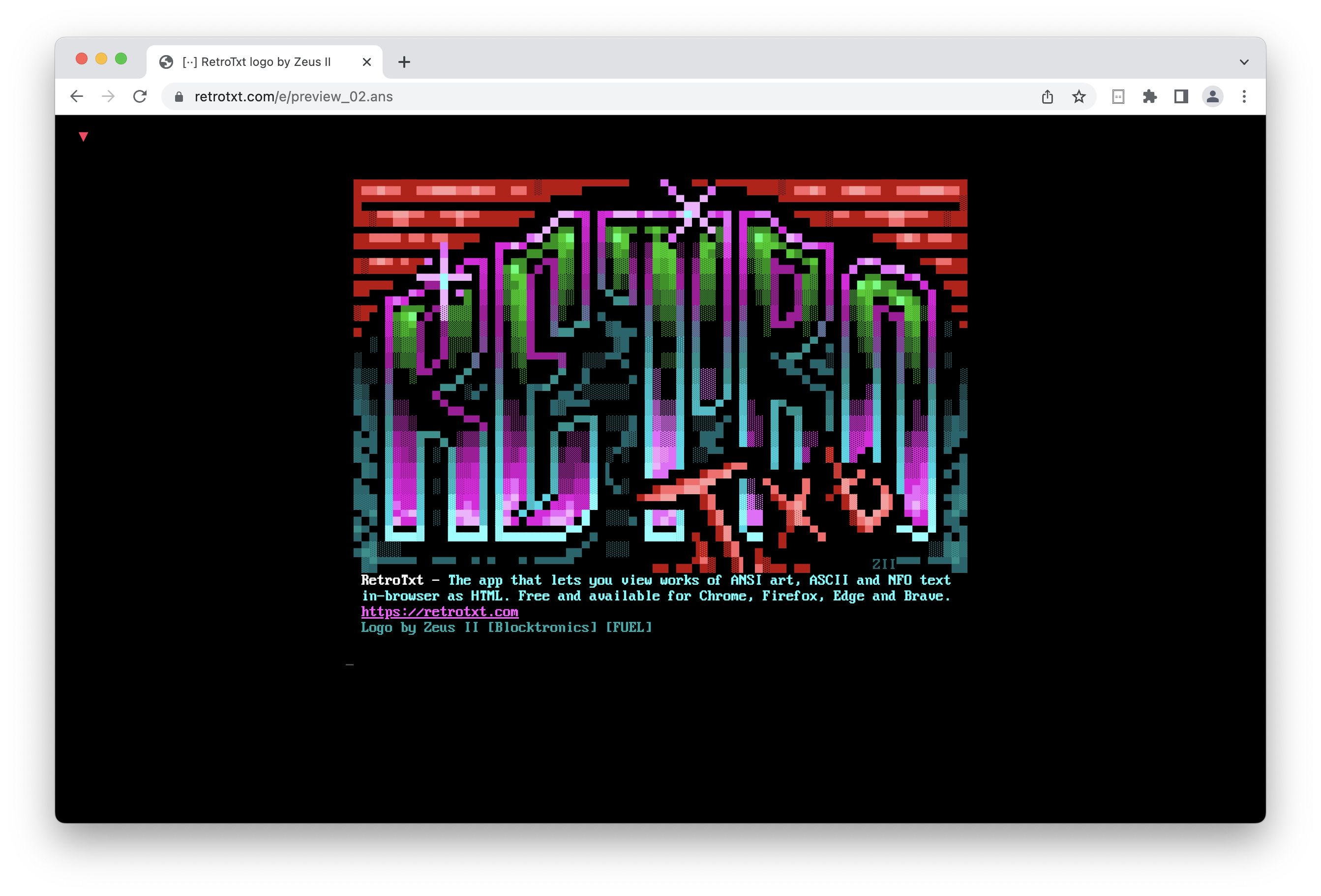
Task: Click the 'Logo by Zeus II [Blocktronics] [FUEL]' text
Action: click(x=507, y=627)
